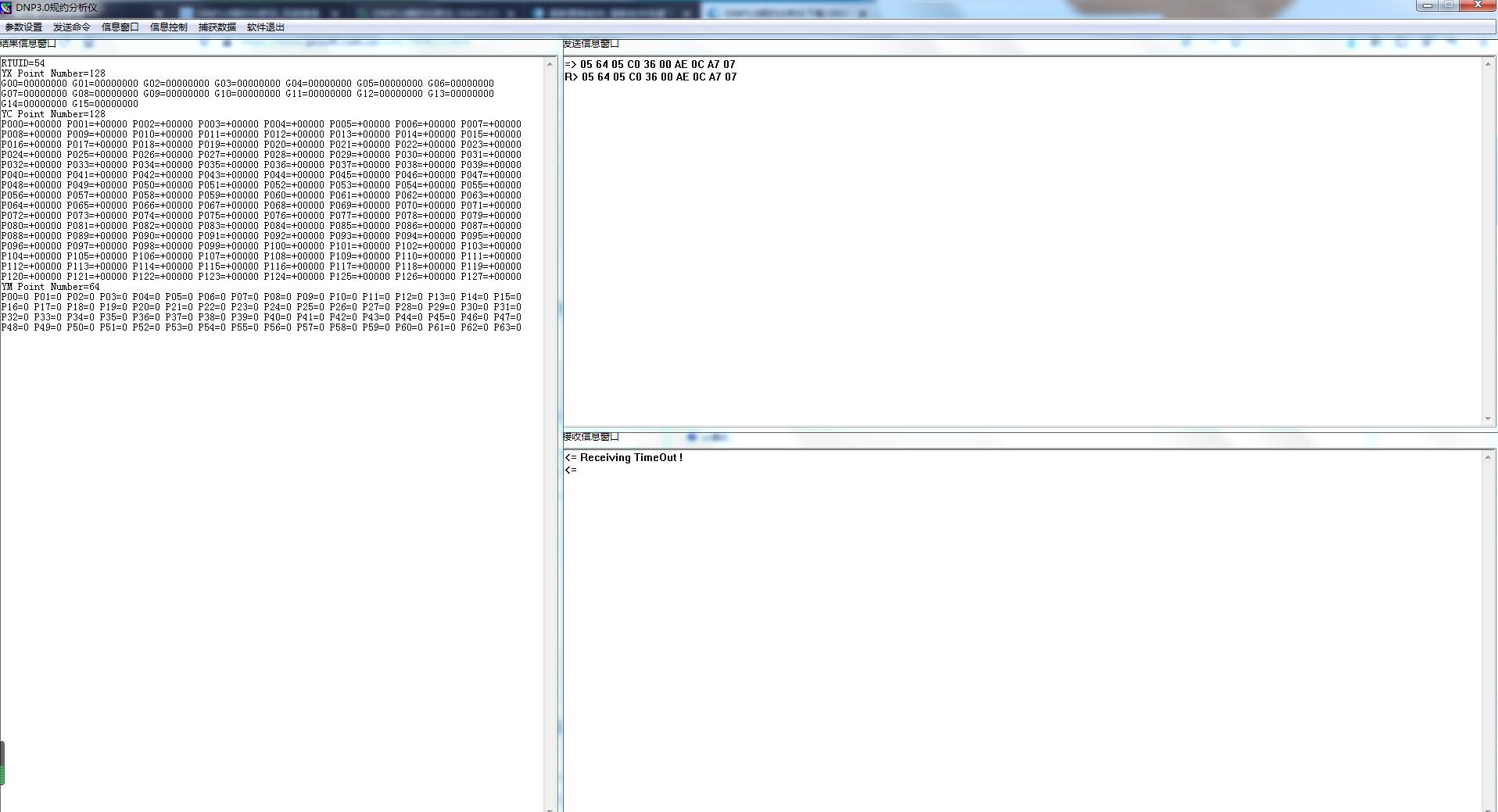The height and width of the screenshot is (812, 1498).
Task: Click the 接收信息窗口 panel title
Action: (x=591, y=437)
